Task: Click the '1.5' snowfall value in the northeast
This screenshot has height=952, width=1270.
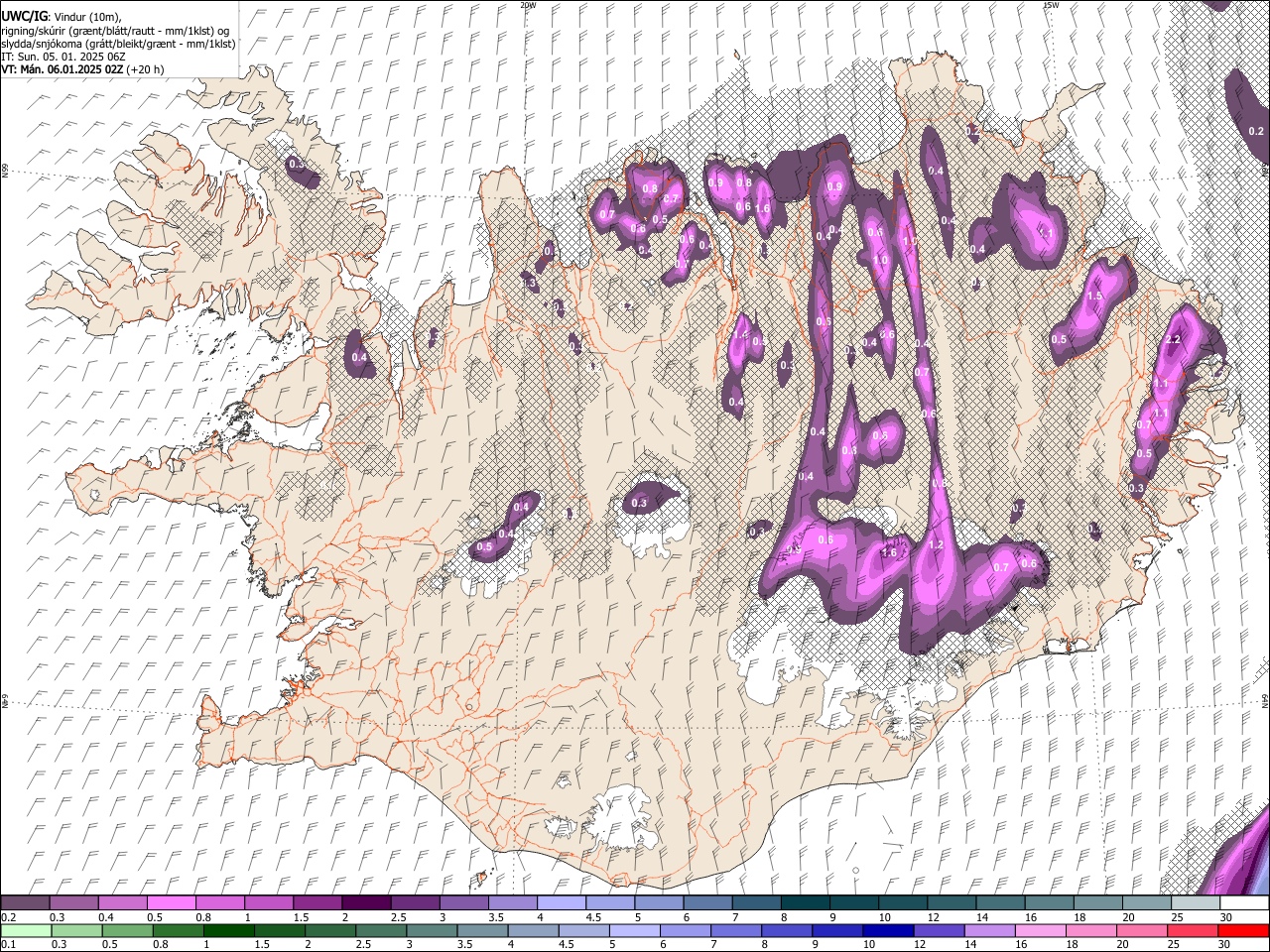Action: [1094, 296]
